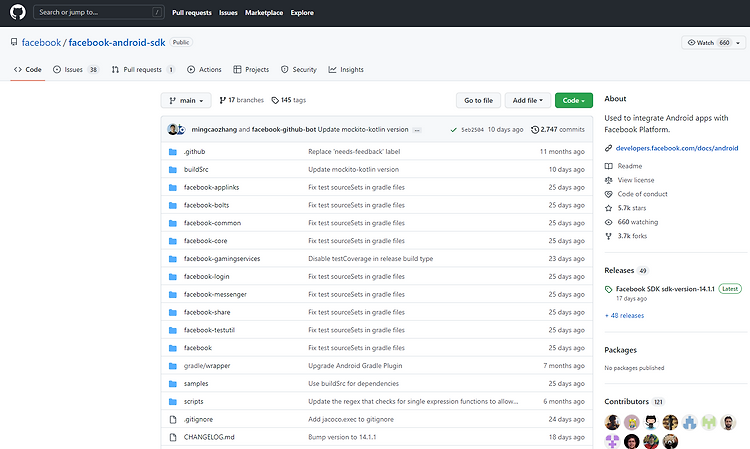Click the 5.7k stars star icon
Screen dimensions: 750x449
pyautogui.click(x=608, y=208)
